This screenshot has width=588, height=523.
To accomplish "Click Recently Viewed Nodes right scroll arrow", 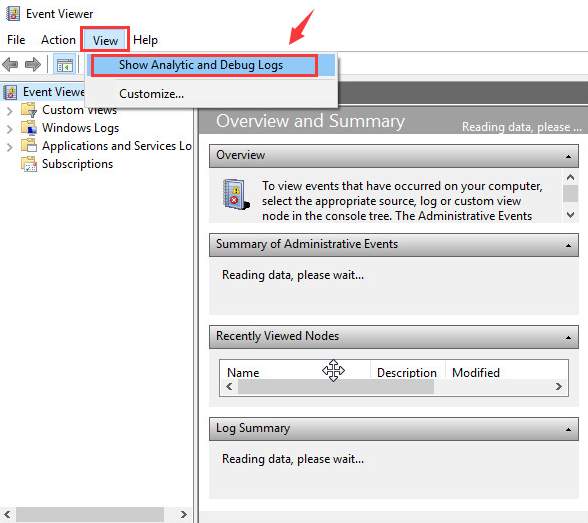I will 559,387.
